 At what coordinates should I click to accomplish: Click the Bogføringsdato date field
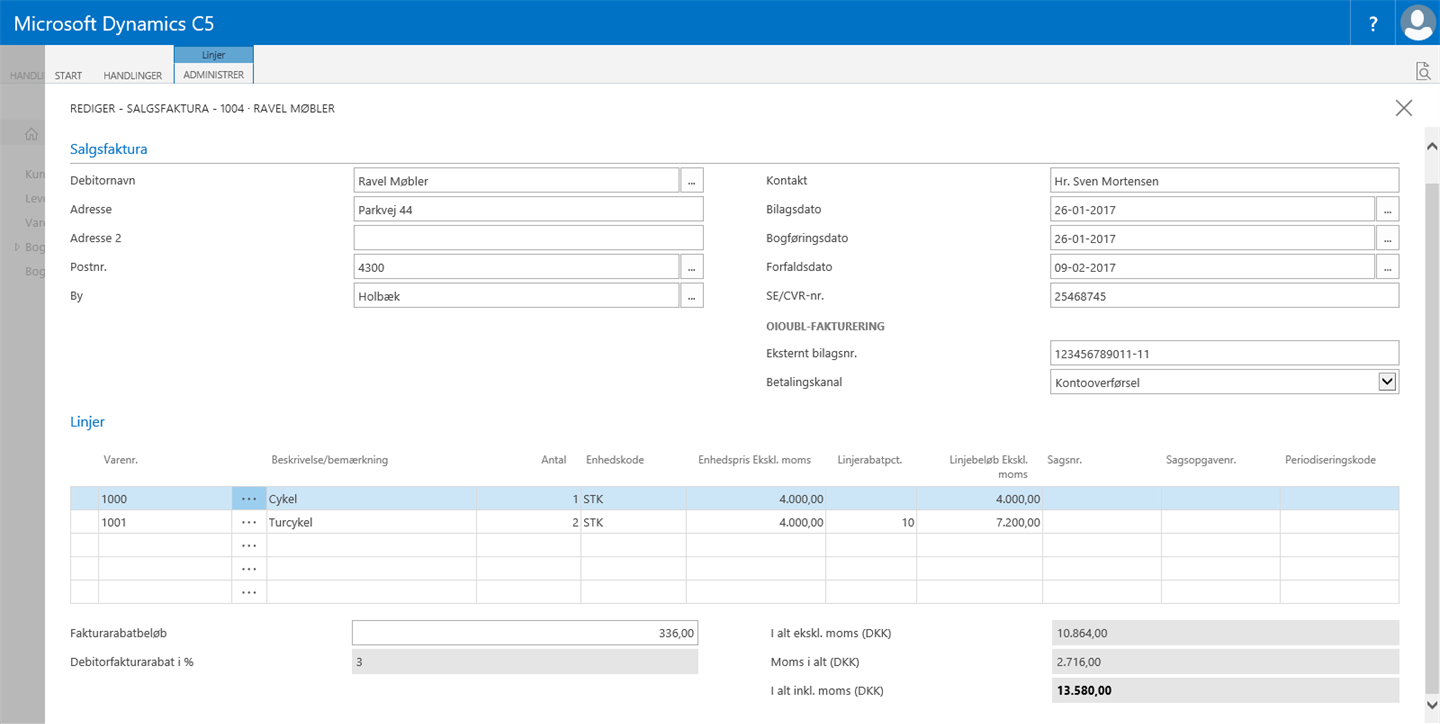pyautogui.click(x=1212, y=238)
